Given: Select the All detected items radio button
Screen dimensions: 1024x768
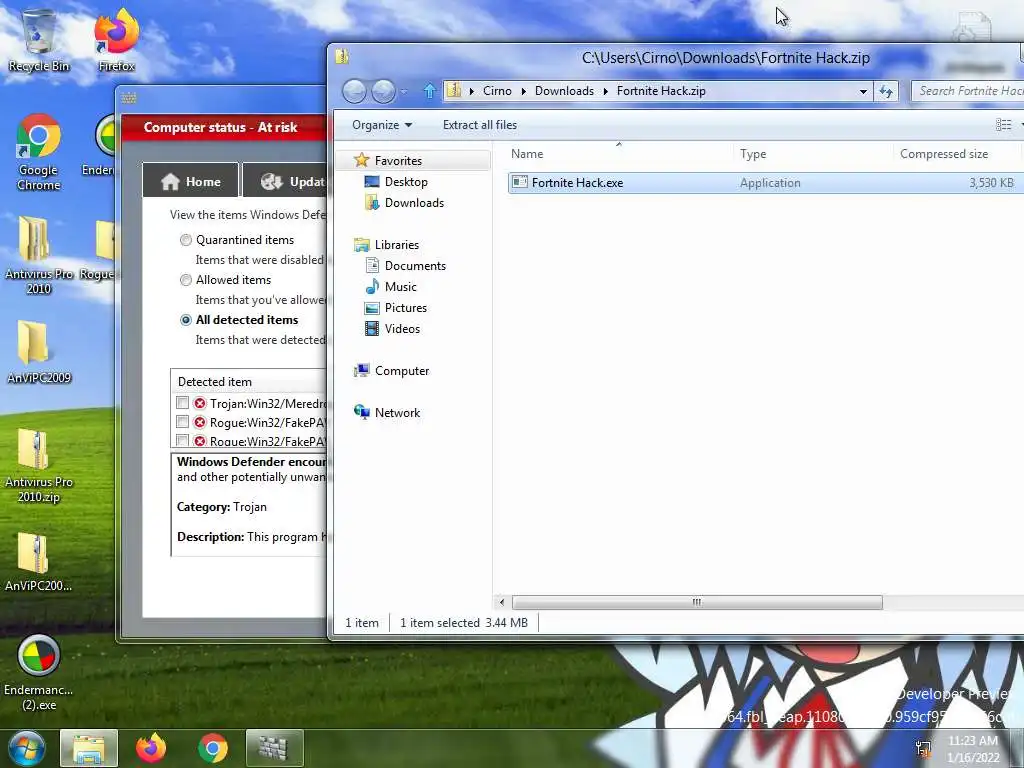Looking at the screenshot, I should point(186,320).
